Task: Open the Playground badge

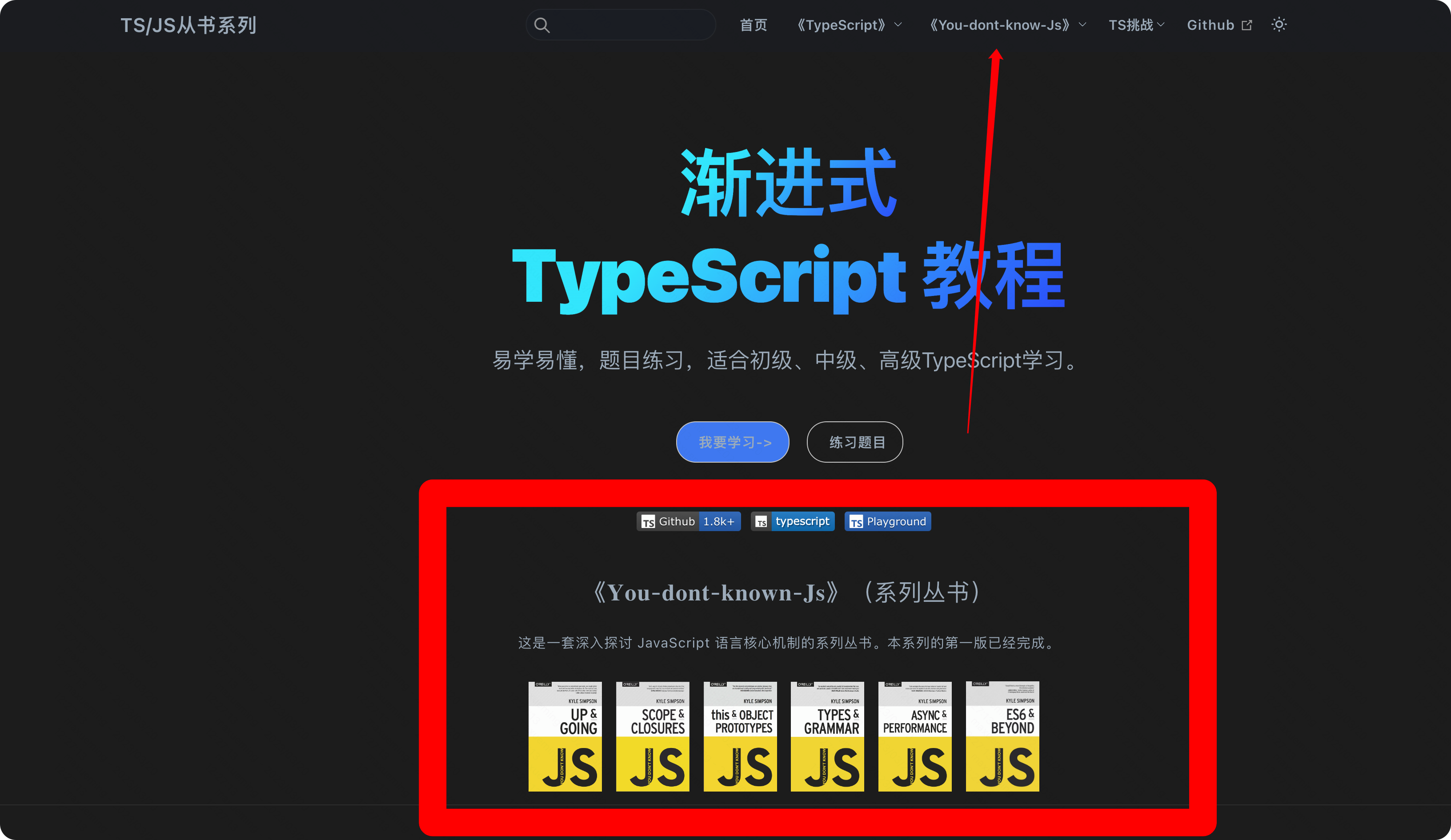Action: (888, 521)
